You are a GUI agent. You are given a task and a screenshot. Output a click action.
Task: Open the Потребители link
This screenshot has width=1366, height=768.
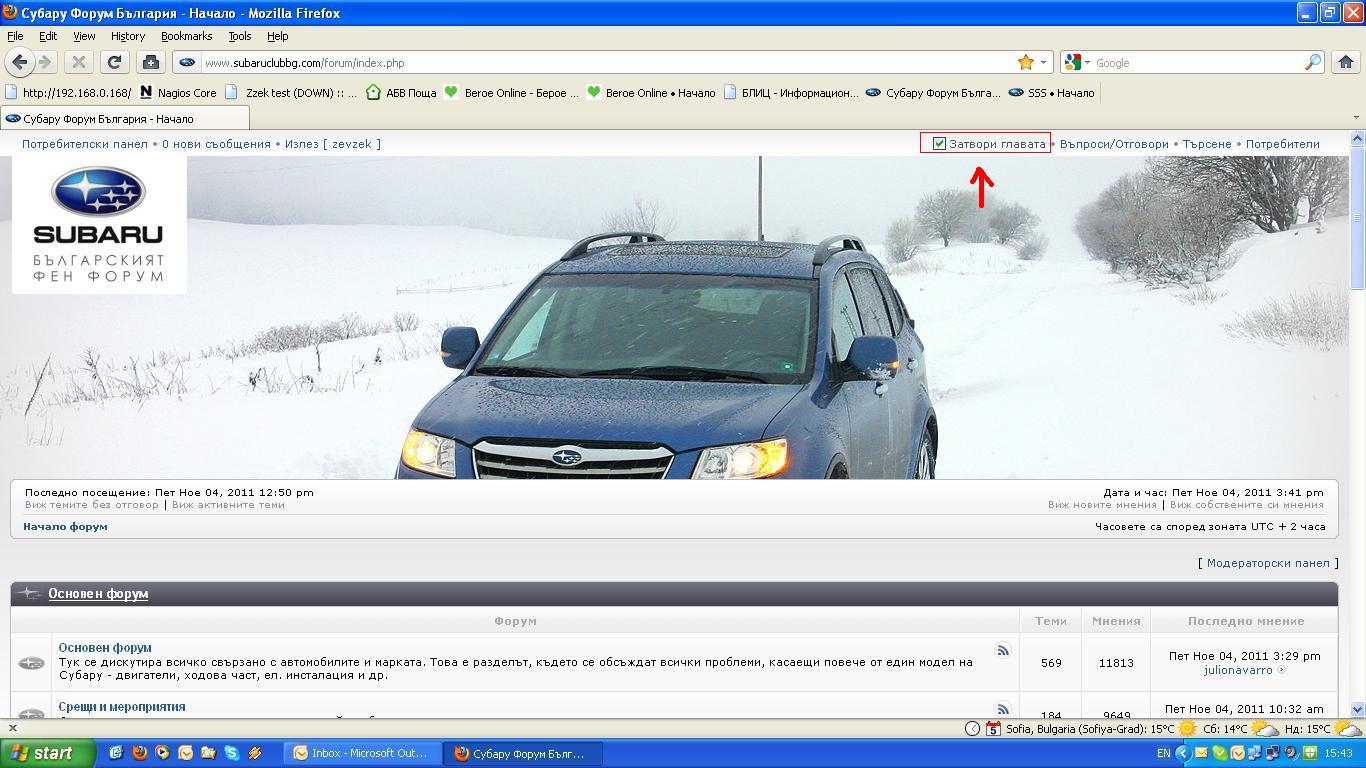coord(1283,144)
